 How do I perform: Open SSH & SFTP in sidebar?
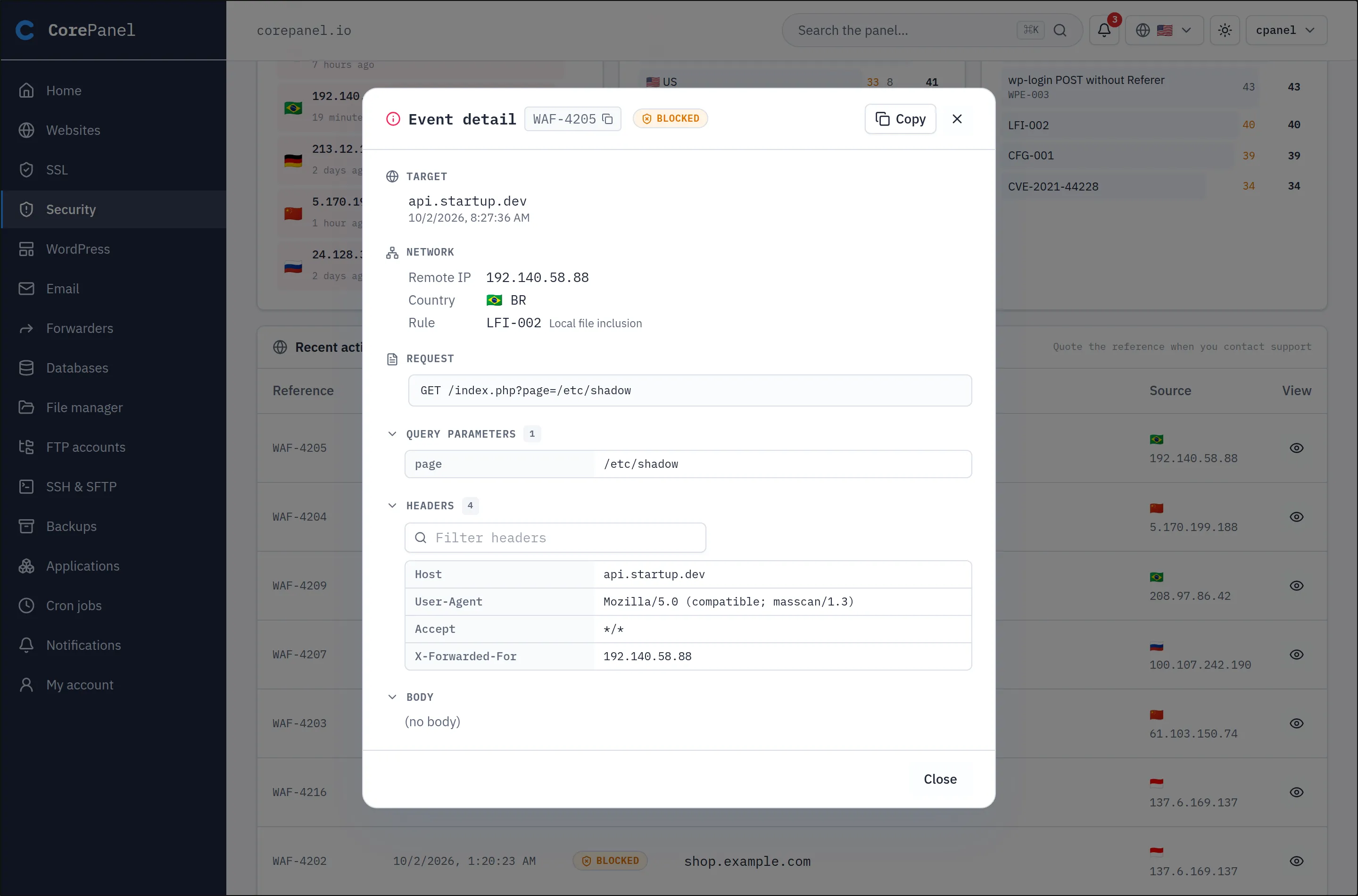[113, 487]
